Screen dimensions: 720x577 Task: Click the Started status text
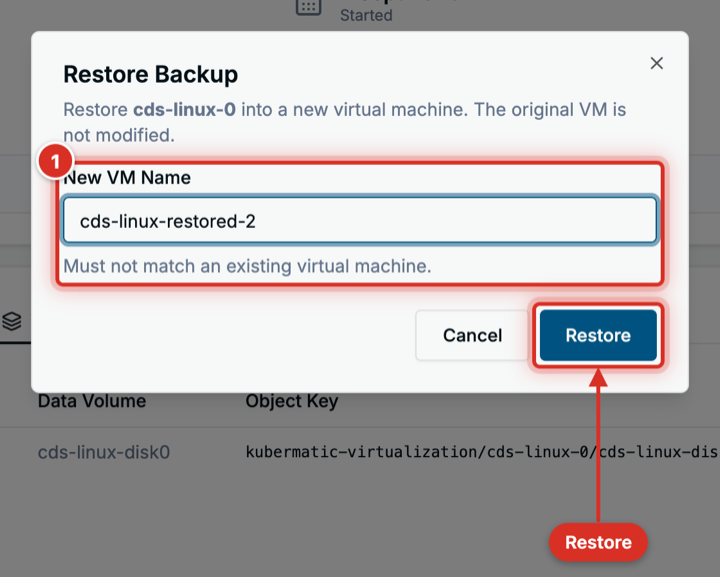click(366, 15)
